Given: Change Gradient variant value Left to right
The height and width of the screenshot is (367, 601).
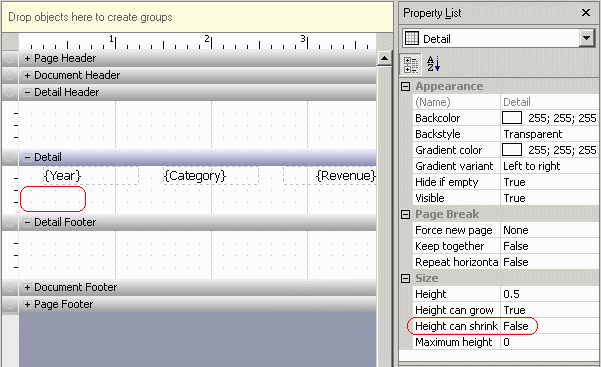Looking at the screenshot, I should tap(549, 166).
